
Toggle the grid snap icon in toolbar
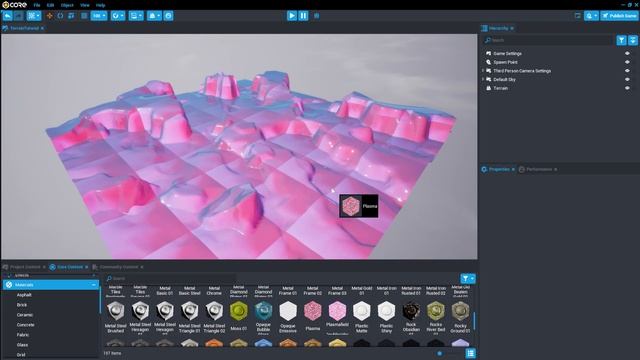pos(84,16)
